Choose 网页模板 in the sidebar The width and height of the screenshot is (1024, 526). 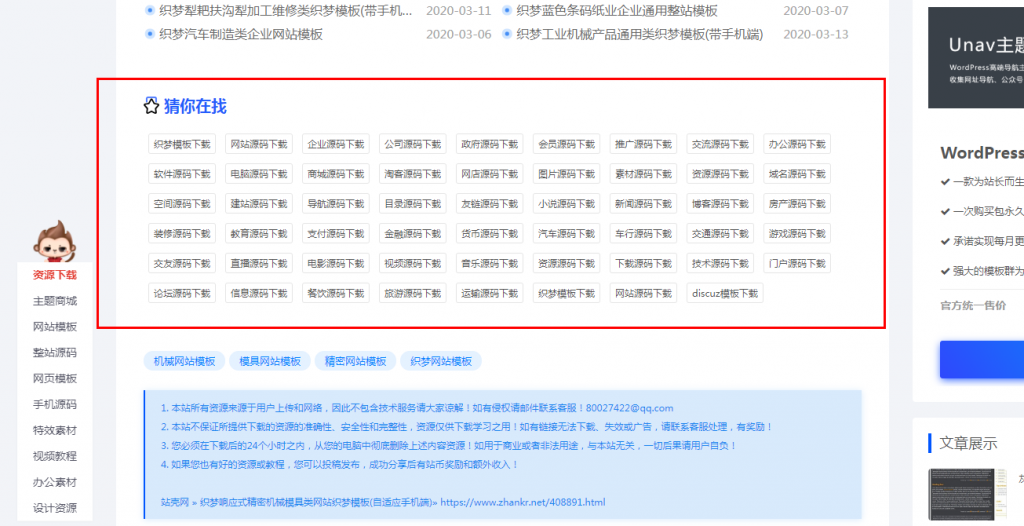55,378
